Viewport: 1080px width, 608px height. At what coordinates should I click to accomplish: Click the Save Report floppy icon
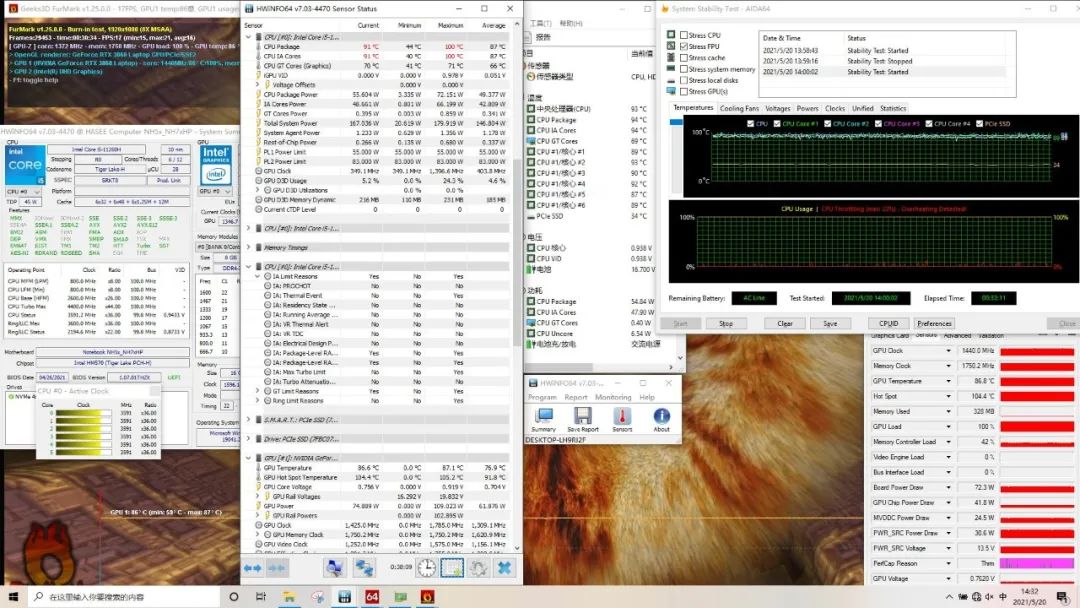point(582,417)
